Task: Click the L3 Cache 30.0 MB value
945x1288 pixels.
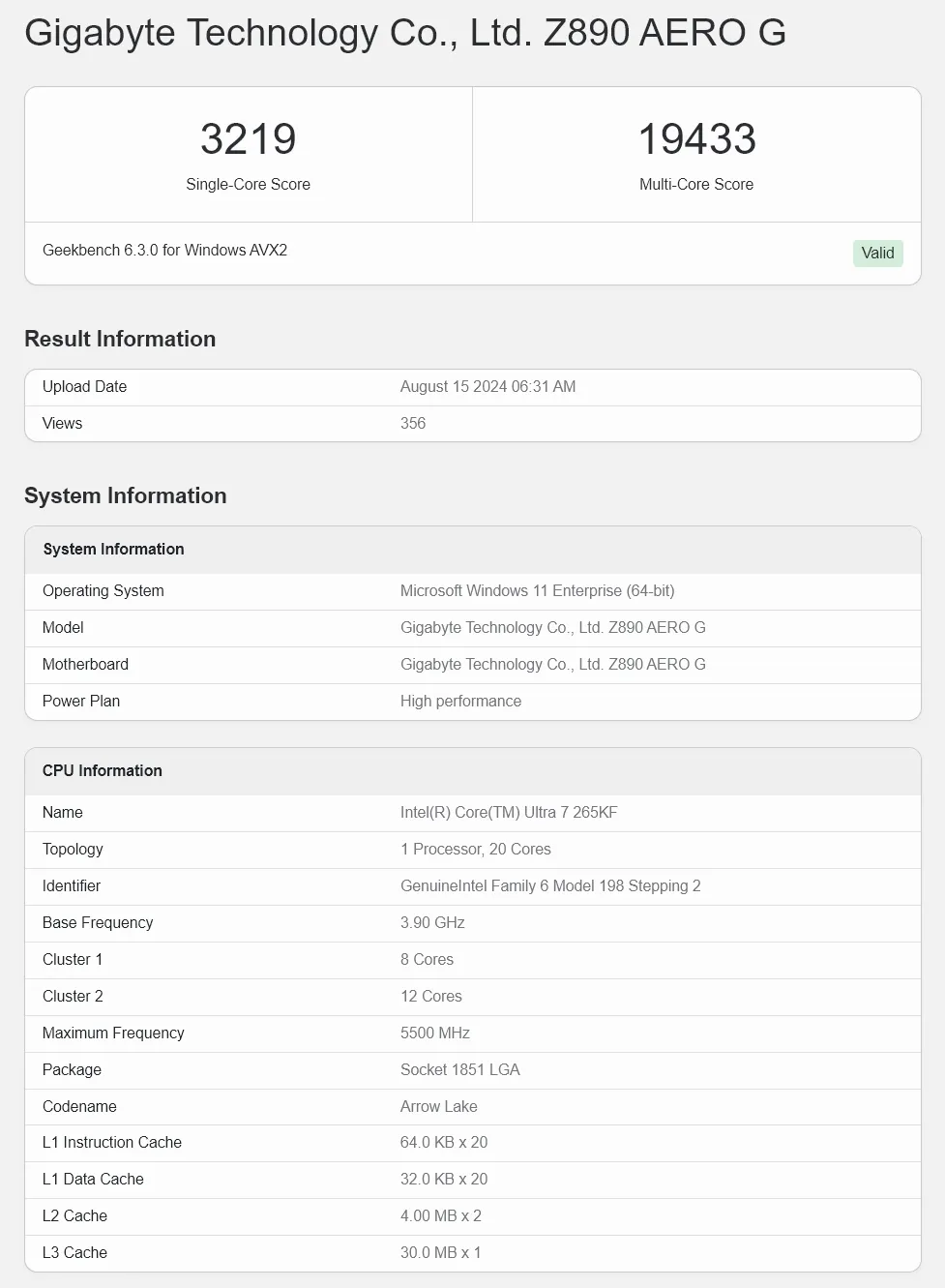Action: 441,1252
